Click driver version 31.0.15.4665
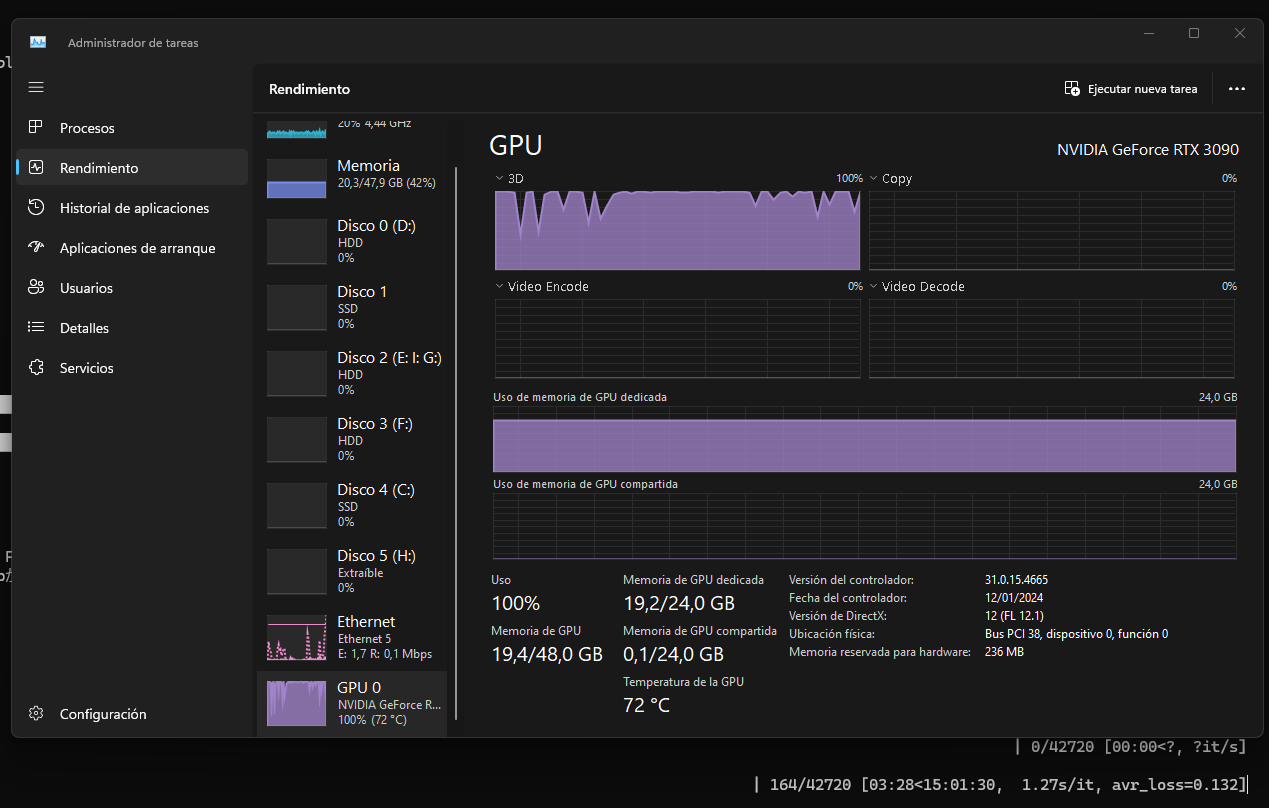This screenshot has width=1269, height=808. pos(1016,580)
